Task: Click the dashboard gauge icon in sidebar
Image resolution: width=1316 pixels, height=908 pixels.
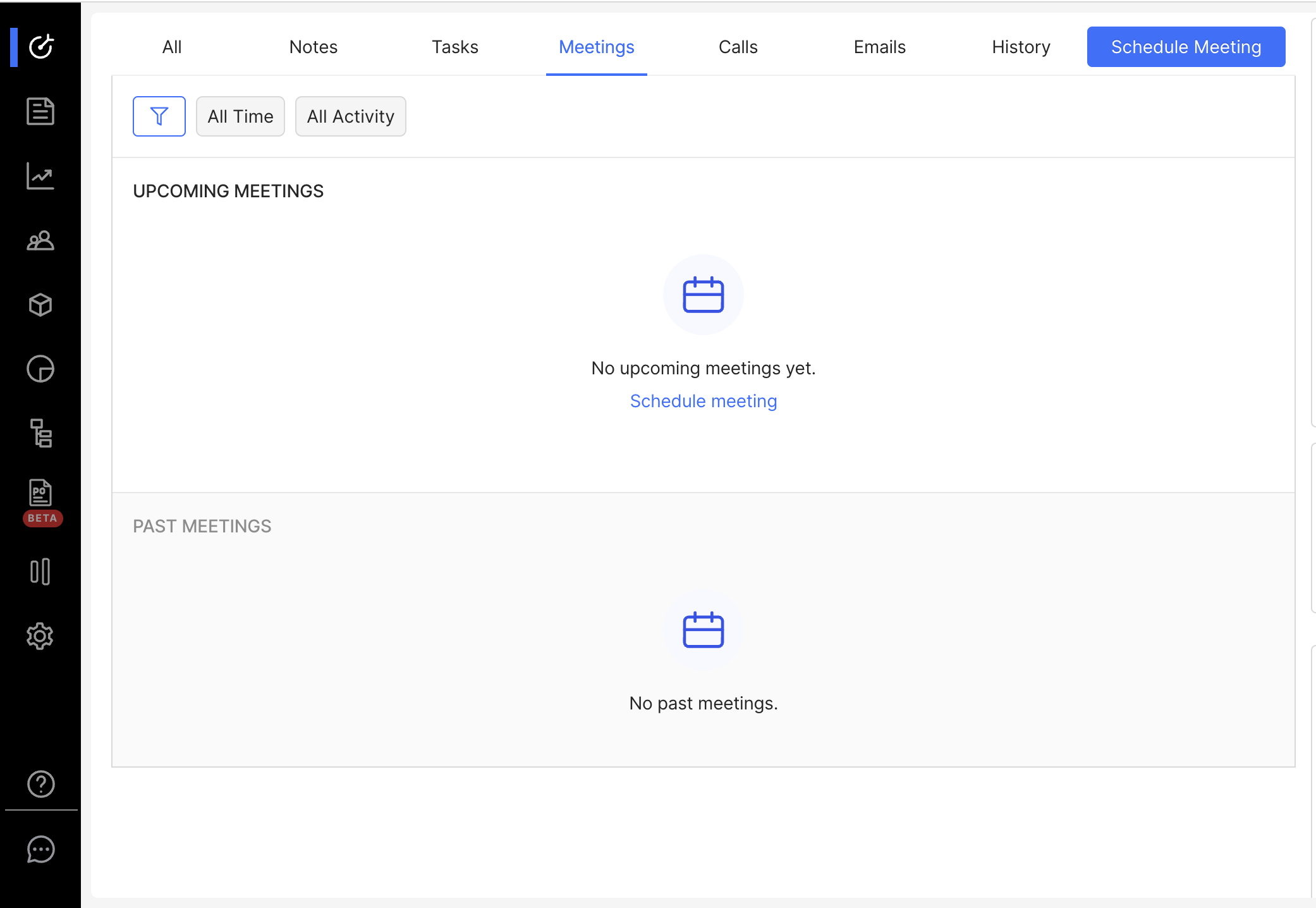Action: [x=41, y=47]
